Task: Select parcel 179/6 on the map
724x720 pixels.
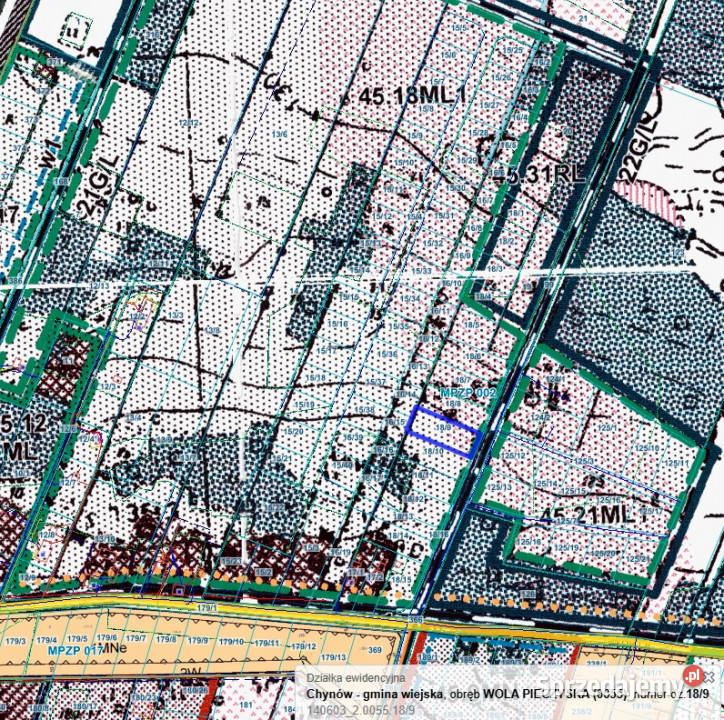Action: click(x=107, y=638)
